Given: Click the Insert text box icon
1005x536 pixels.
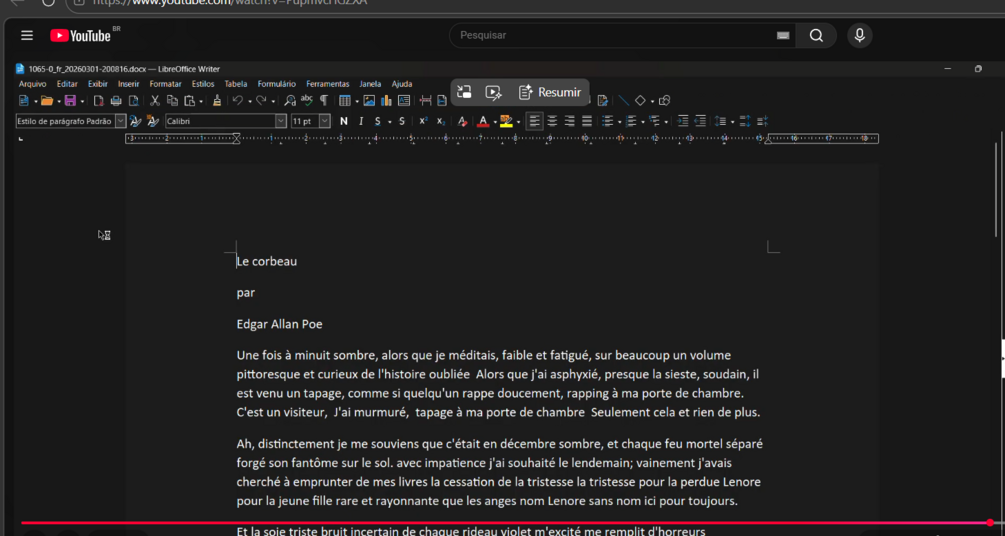Looking at the screenshot, I should 404,101.
